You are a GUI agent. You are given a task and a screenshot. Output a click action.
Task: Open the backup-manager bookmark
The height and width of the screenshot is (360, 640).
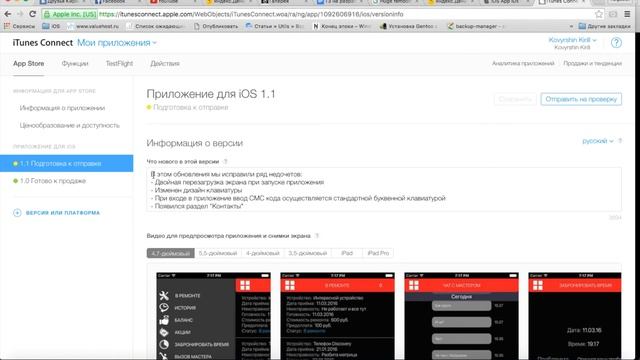(x=476, y=26)
